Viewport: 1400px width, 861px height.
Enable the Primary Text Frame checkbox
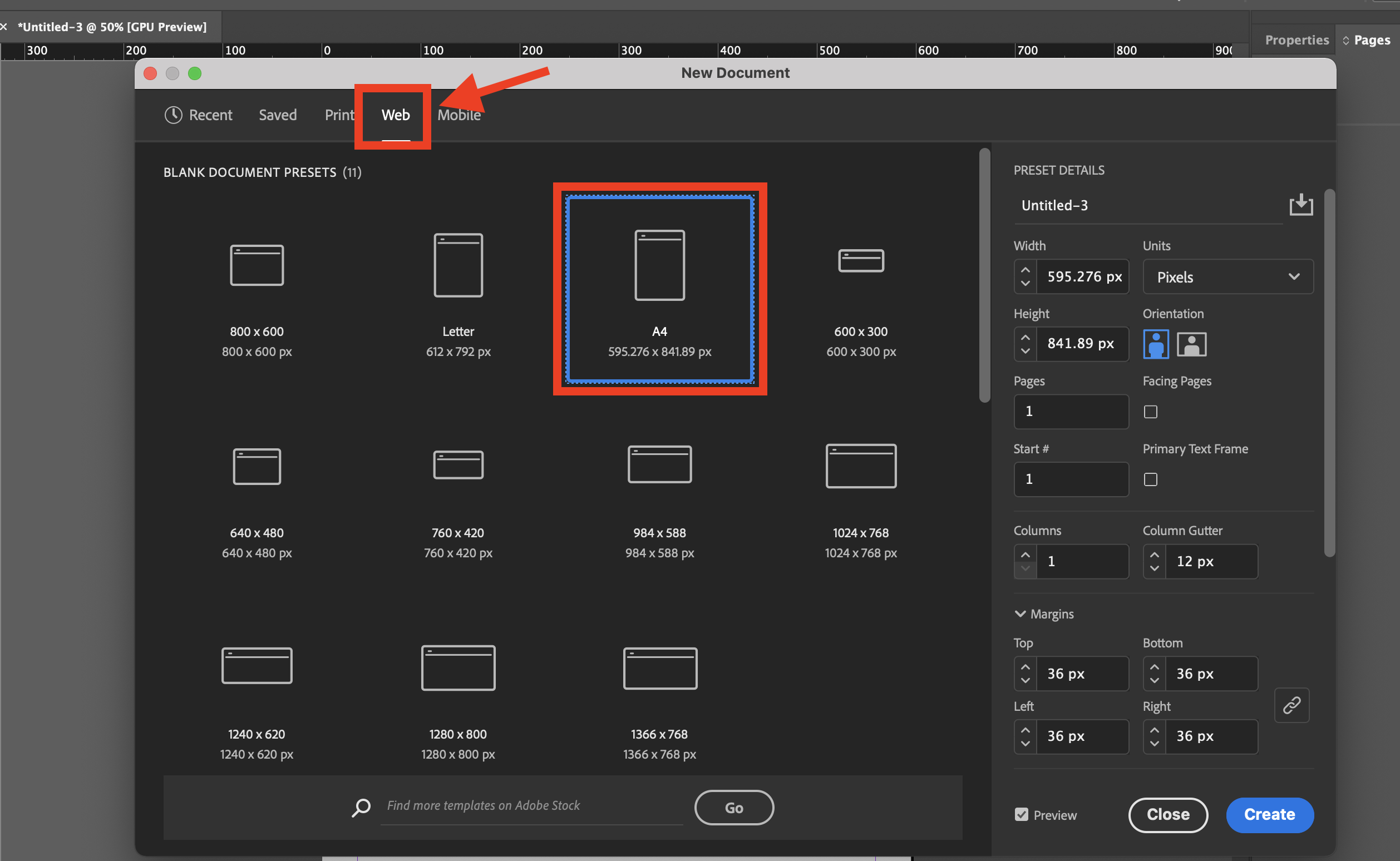click(1150, 479)
